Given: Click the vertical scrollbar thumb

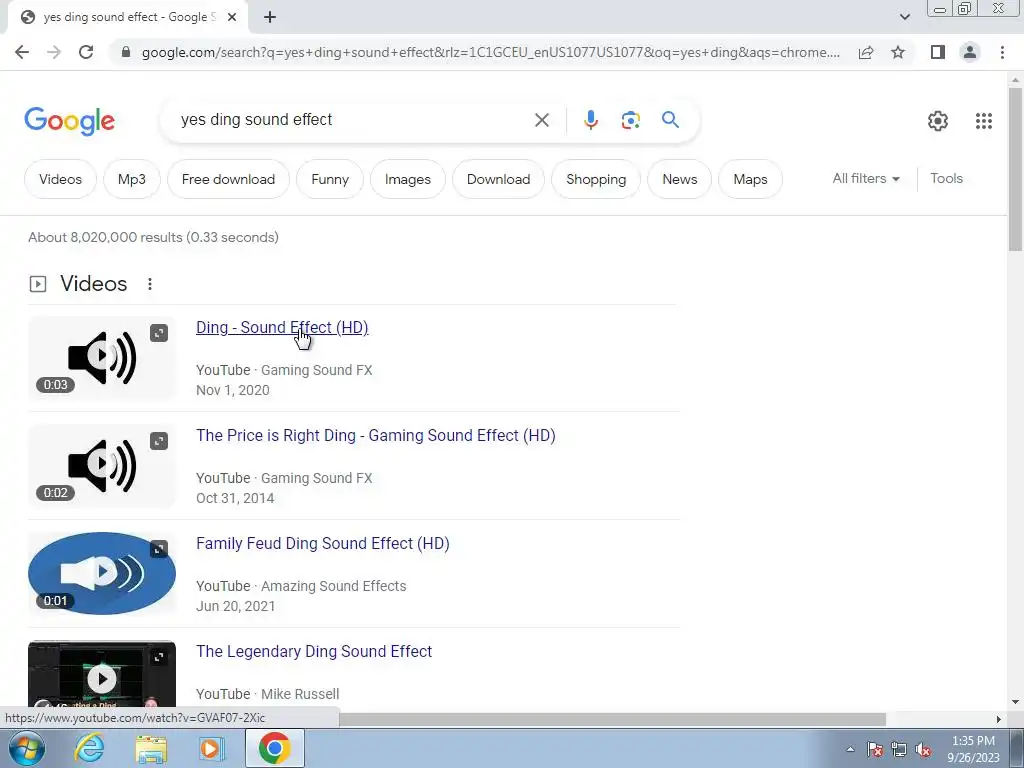Looking at the screenshot, I should click(x=1015, y=169).
